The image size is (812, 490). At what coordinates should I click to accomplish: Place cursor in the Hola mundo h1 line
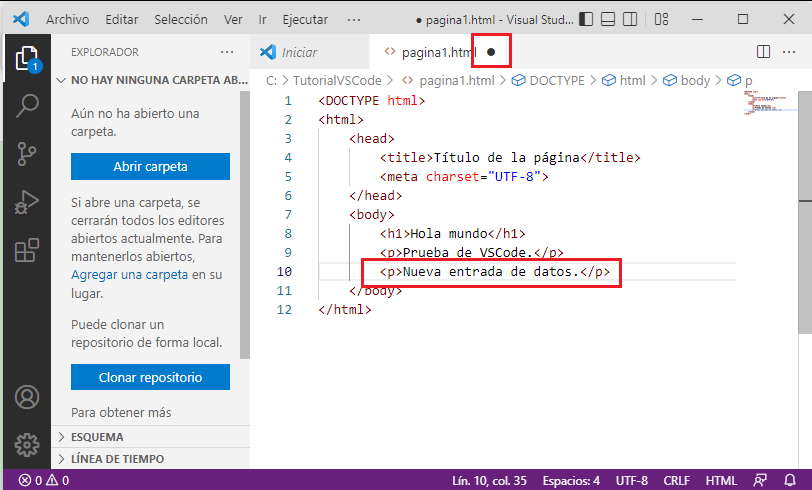coord(452,234)
